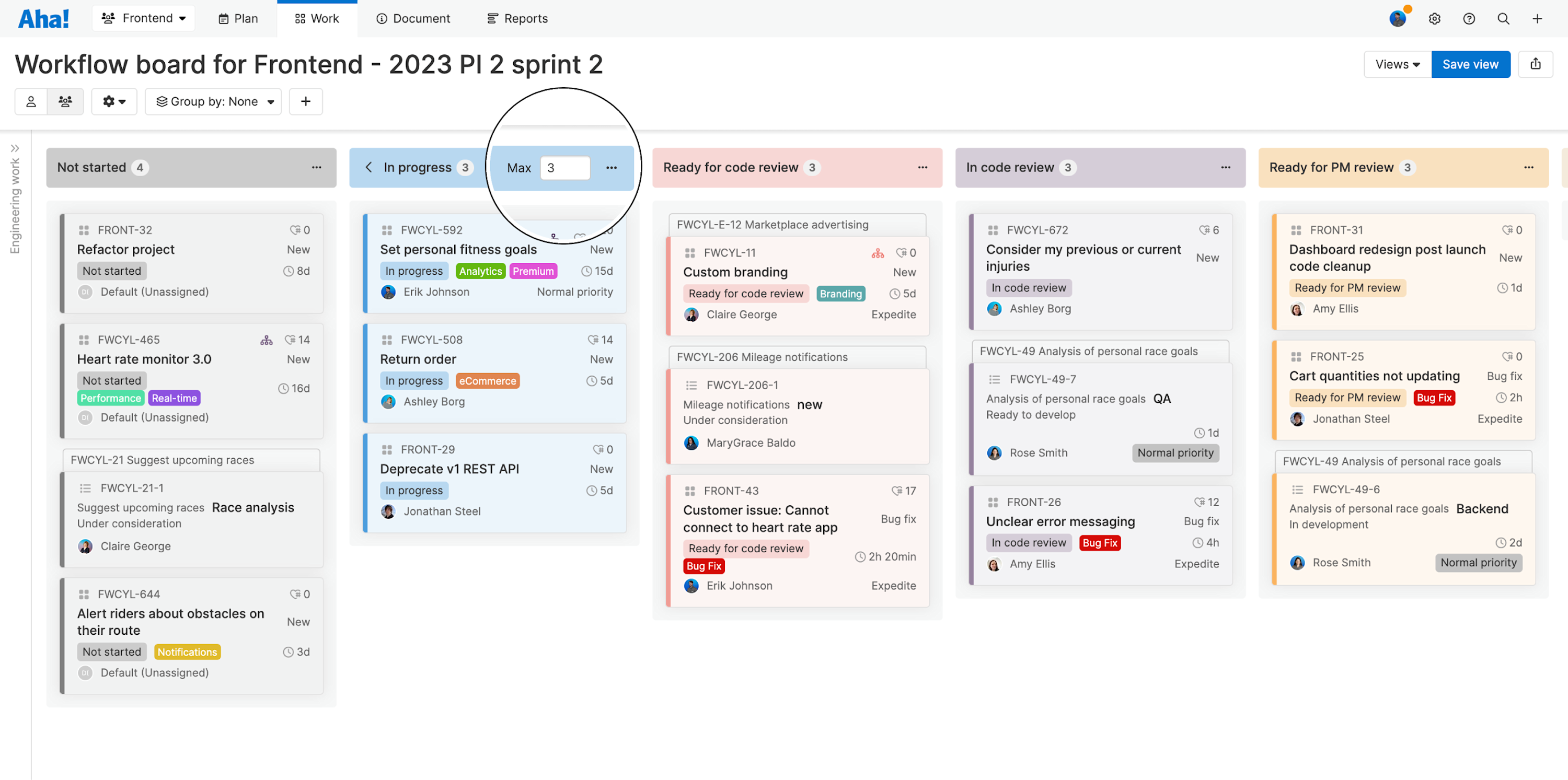The height and width of the screenshot is (780, 1568).
Task: Open the Group by: None dropdown
Action: point(213,101)
